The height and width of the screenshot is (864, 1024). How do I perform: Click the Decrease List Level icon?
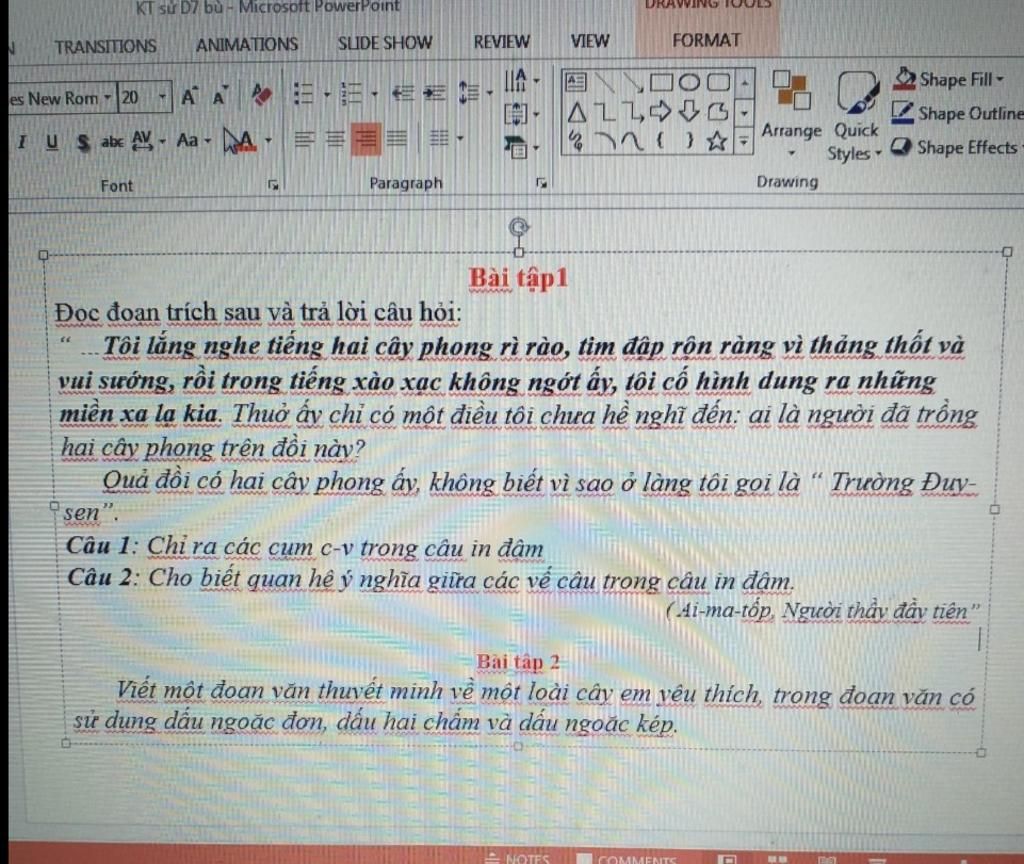tap(403, 93)
